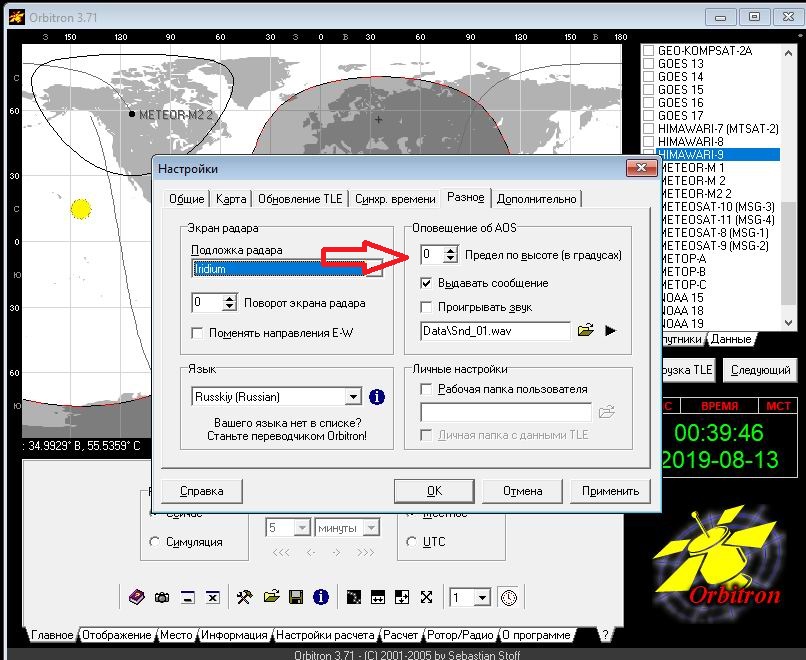
Task: Select the Симуляция radio button
Action: click(154, 542)
